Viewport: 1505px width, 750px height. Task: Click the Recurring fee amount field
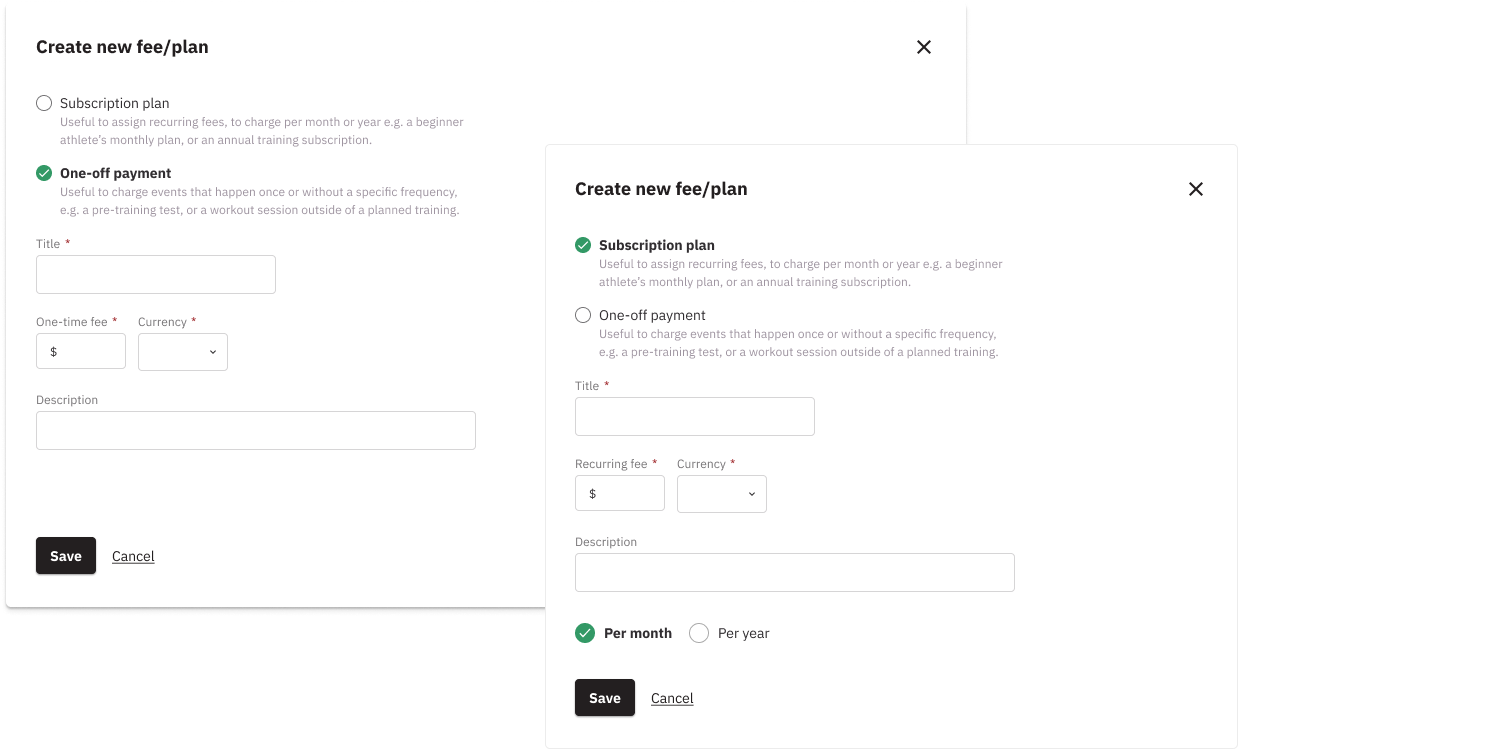627,494
